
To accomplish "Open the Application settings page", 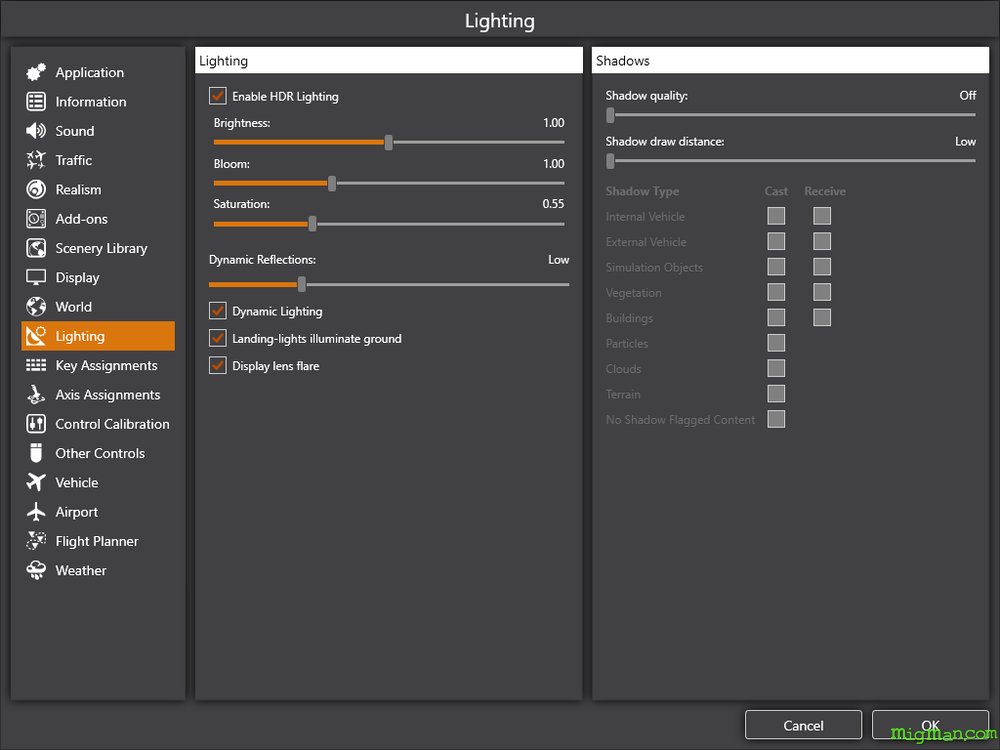I will point(98,72).
